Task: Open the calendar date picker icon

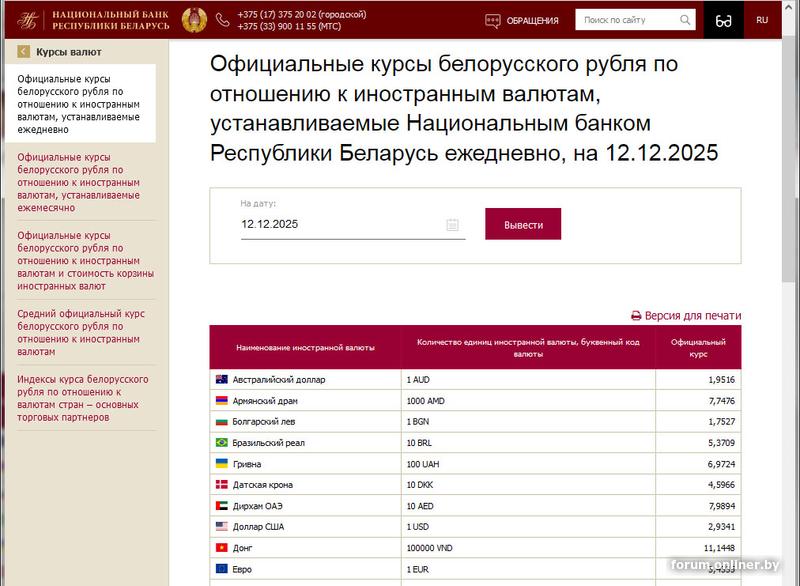Action: [x=453, y=224]
